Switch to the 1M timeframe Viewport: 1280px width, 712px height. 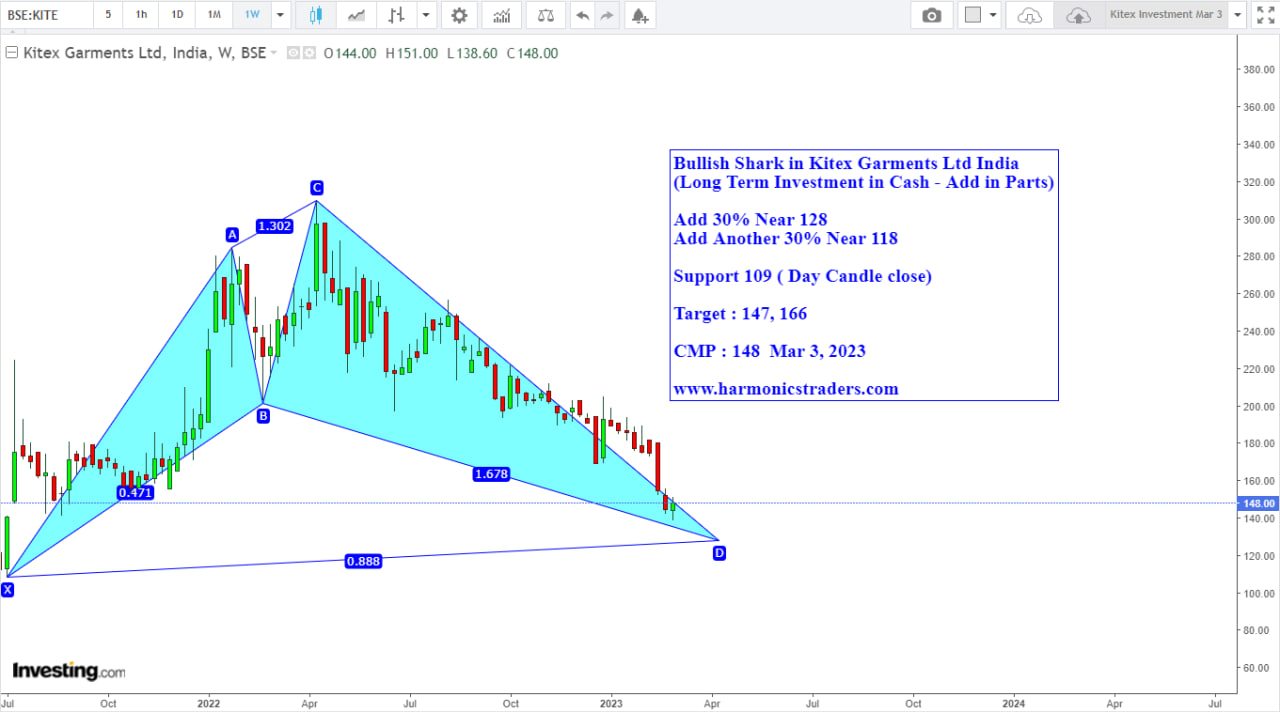(214, 15)
